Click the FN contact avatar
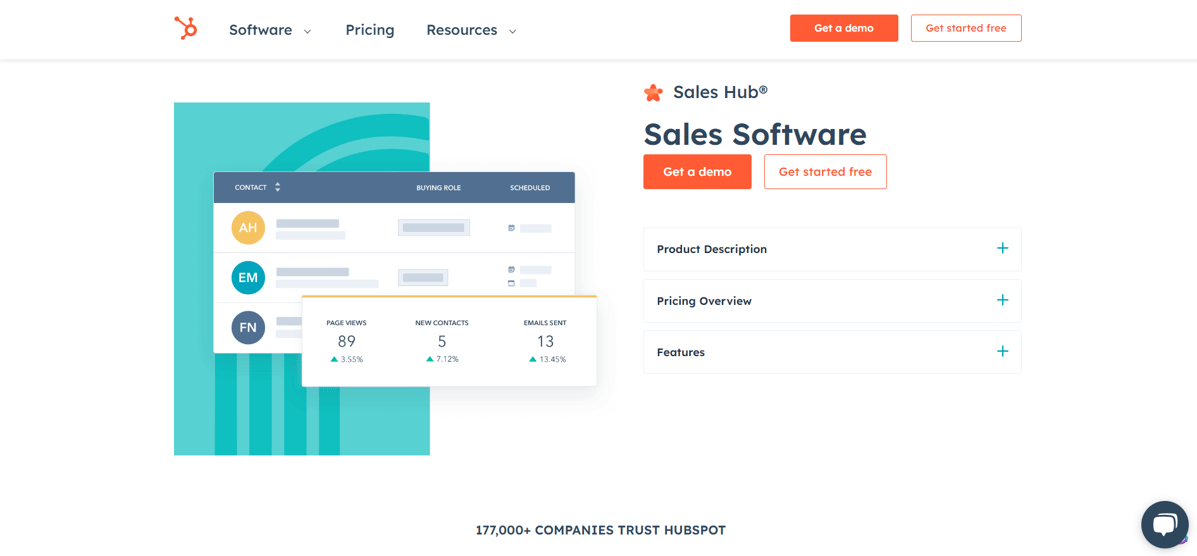 click(x=248, y=328)
